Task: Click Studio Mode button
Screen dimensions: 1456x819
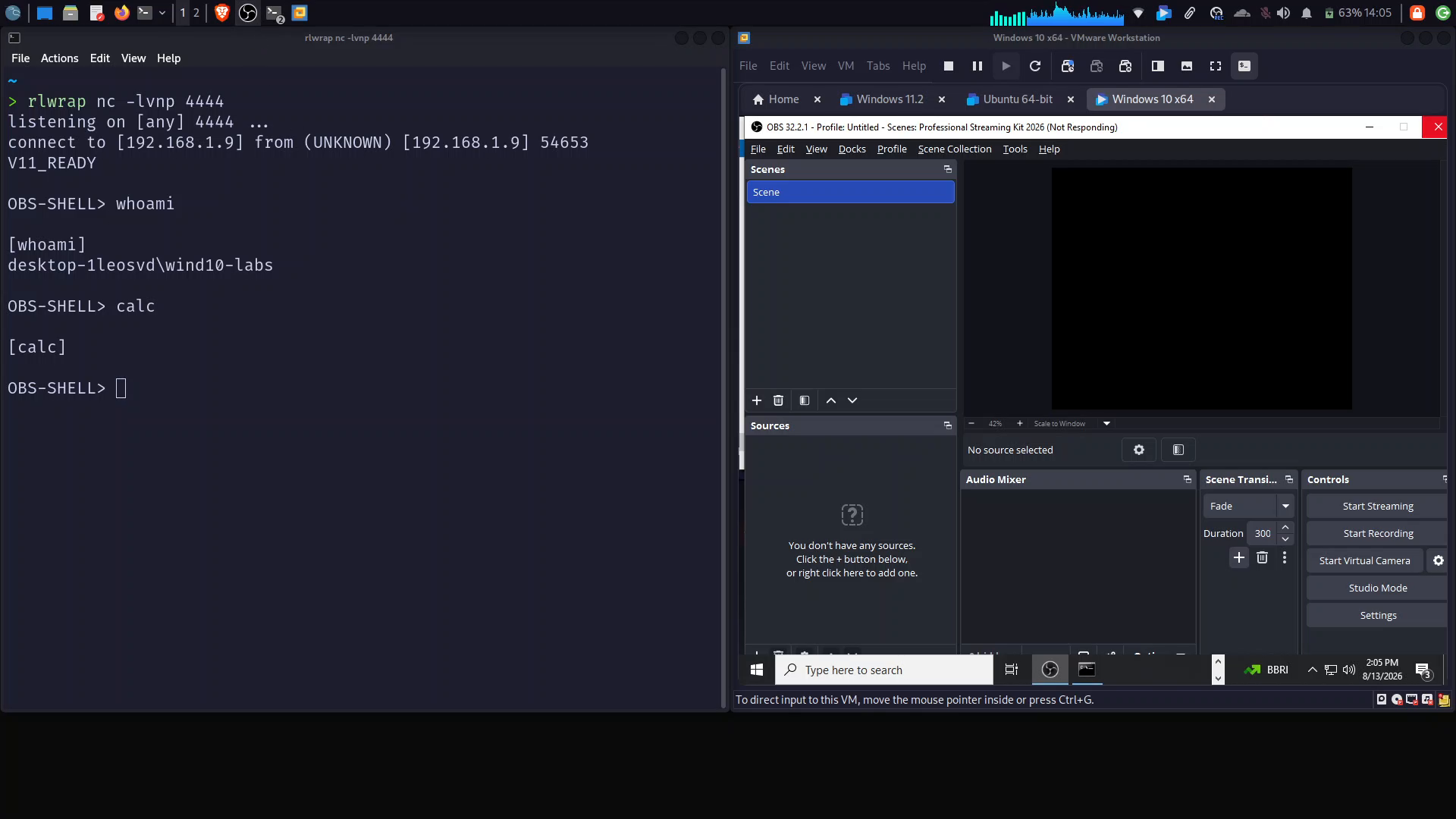Action: tap(1377, 588)
